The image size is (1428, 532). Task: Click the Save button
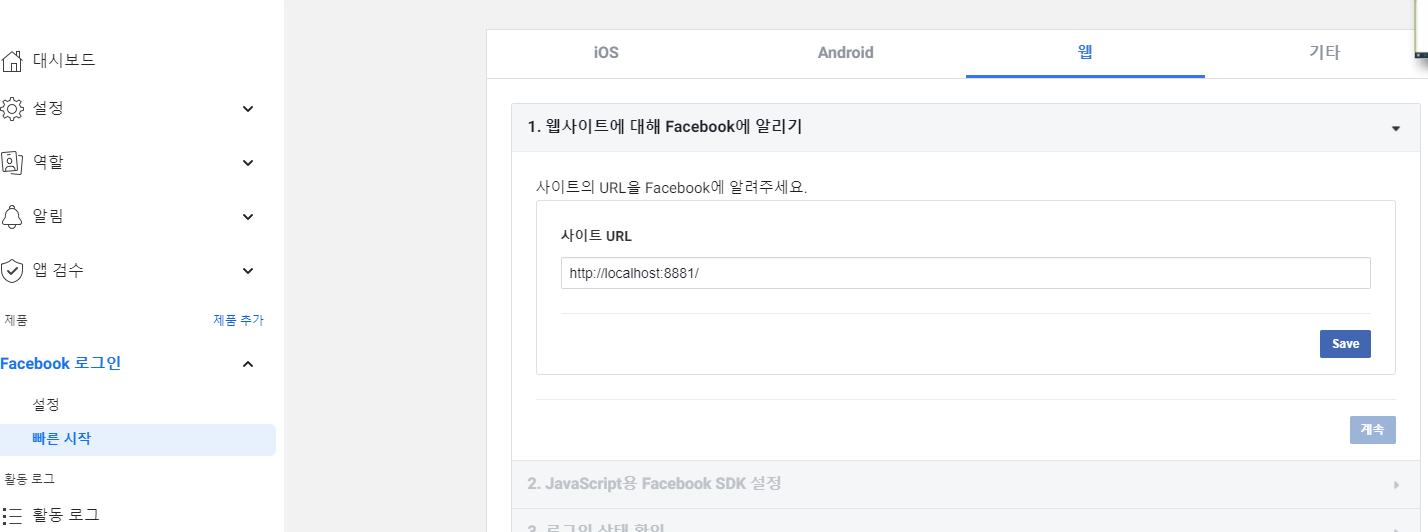click(1345, 344)
